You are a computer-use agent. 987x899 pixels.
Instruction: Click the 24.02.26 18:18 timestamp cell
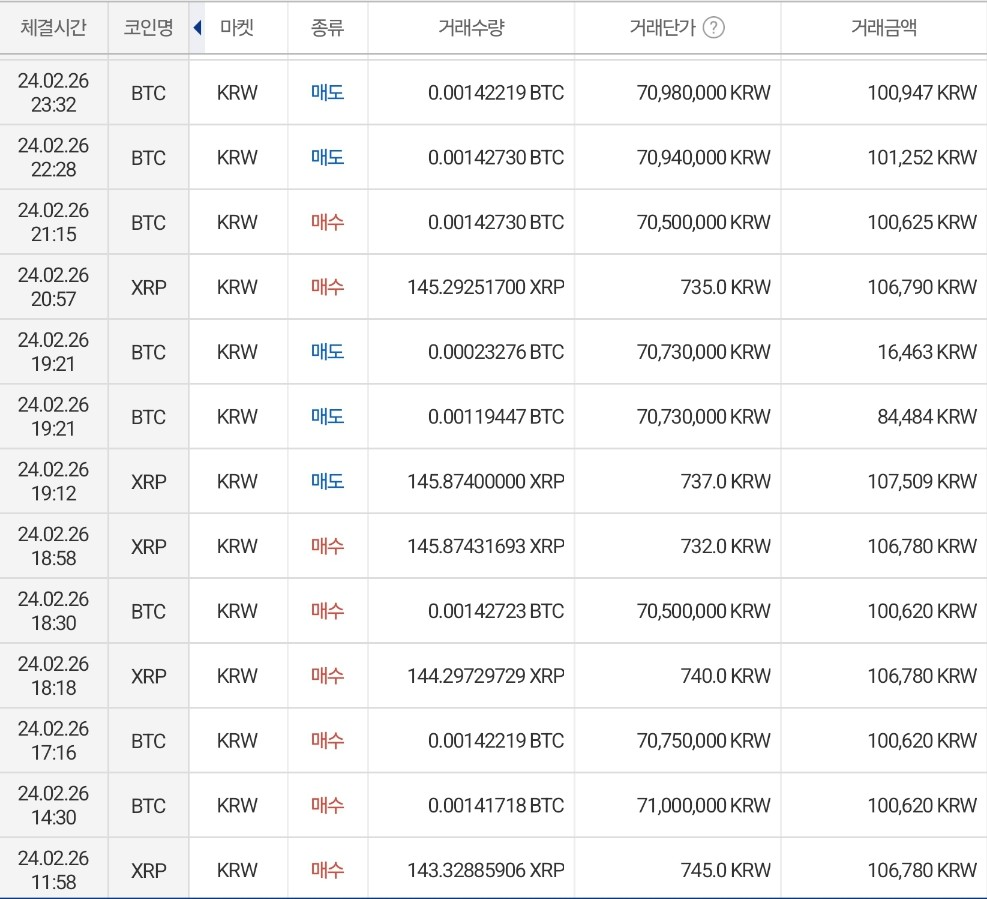[54, 676]
